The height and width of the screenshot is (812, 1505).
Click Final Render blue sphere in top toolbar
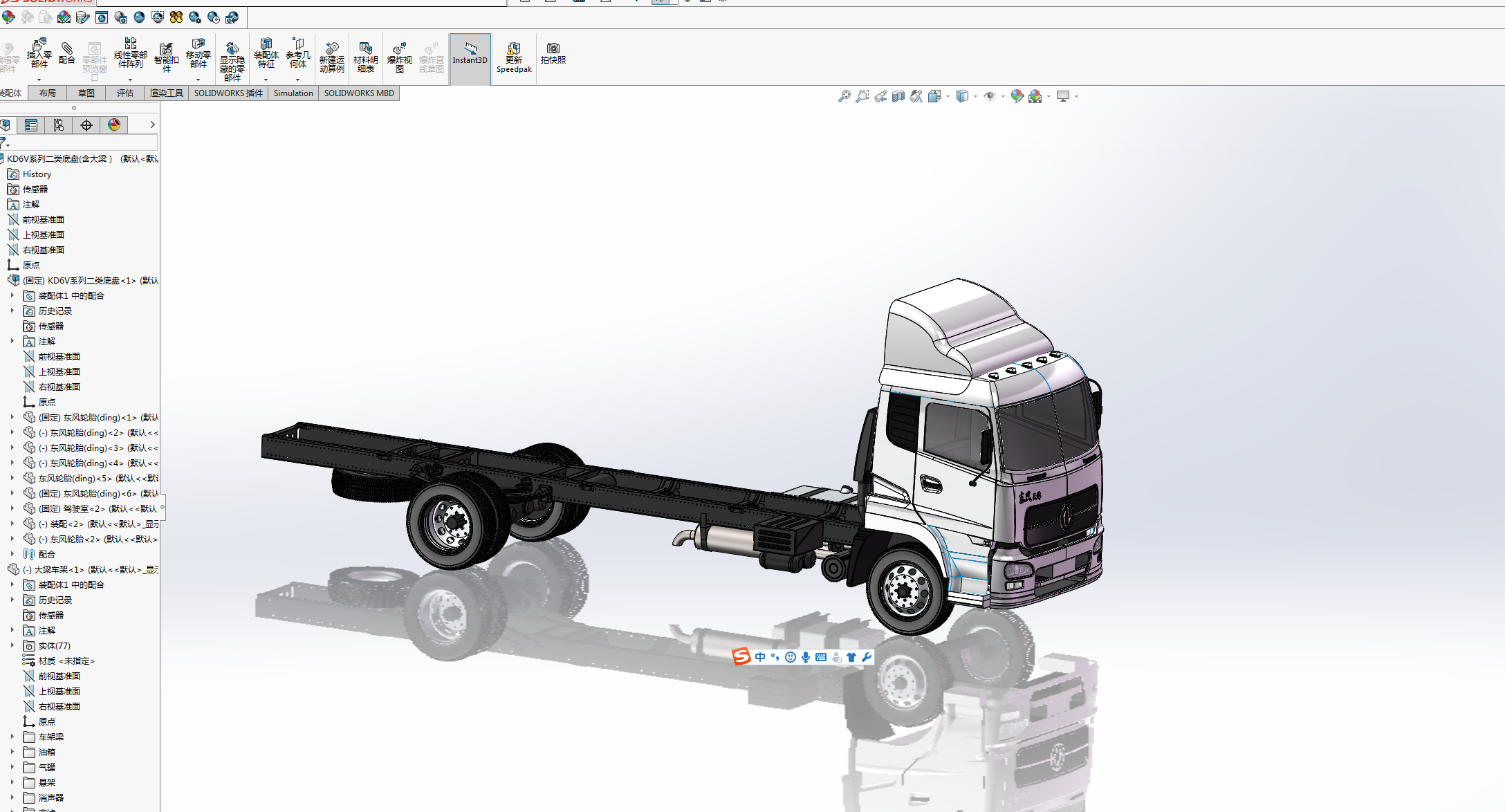[x=139, y=17]
